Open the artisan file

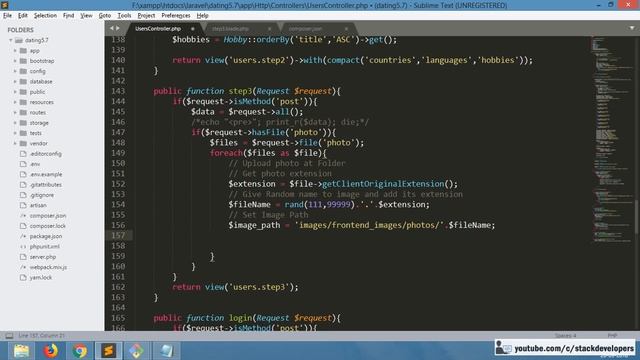(38, 205)
